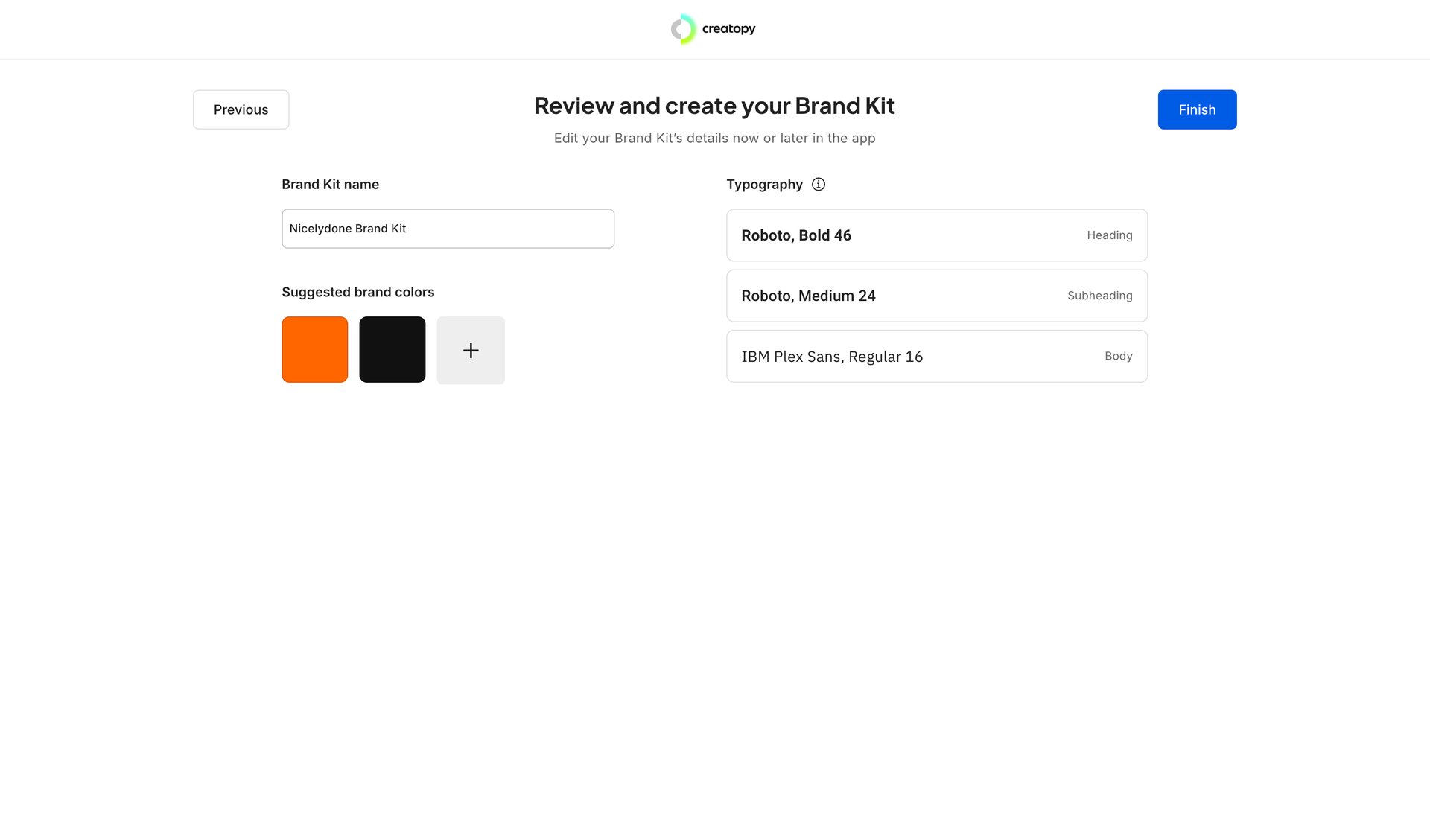Click the Nicelydone Brand Kit text to edit
This screenshot has width=1430, height=840.
click(347, 228)
